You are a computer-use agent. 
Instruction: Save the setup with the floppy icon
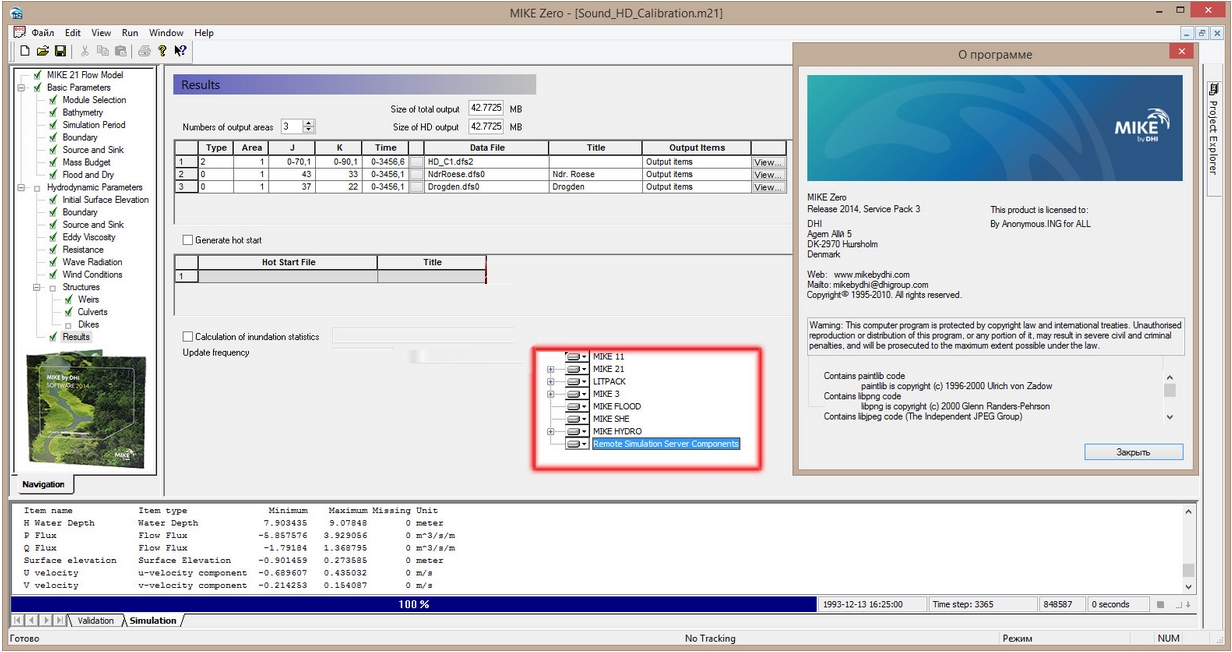(61, 51)
